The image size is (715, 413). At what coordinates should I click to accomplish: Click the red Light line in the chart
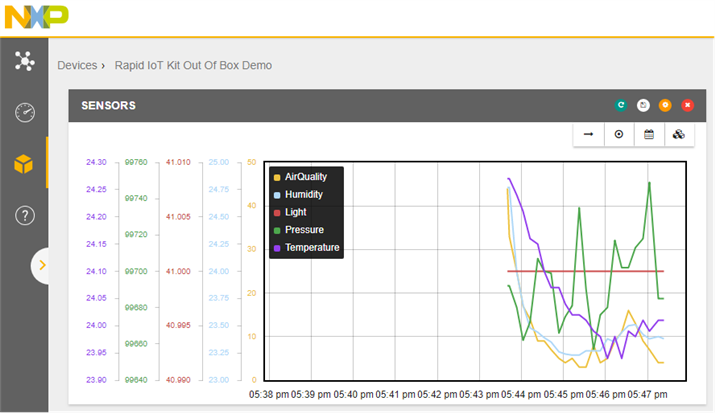point(586,271)
